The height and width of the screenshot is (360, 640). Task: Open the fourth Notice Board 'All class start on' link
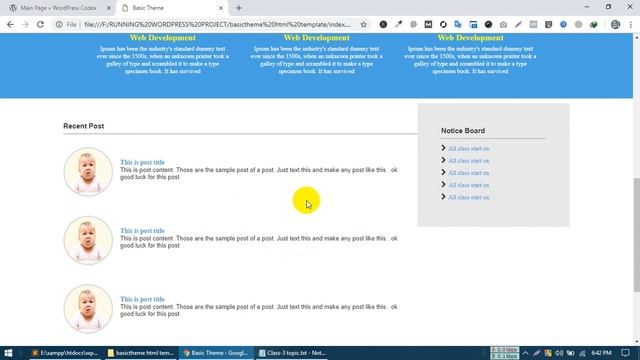pos(469,185)
